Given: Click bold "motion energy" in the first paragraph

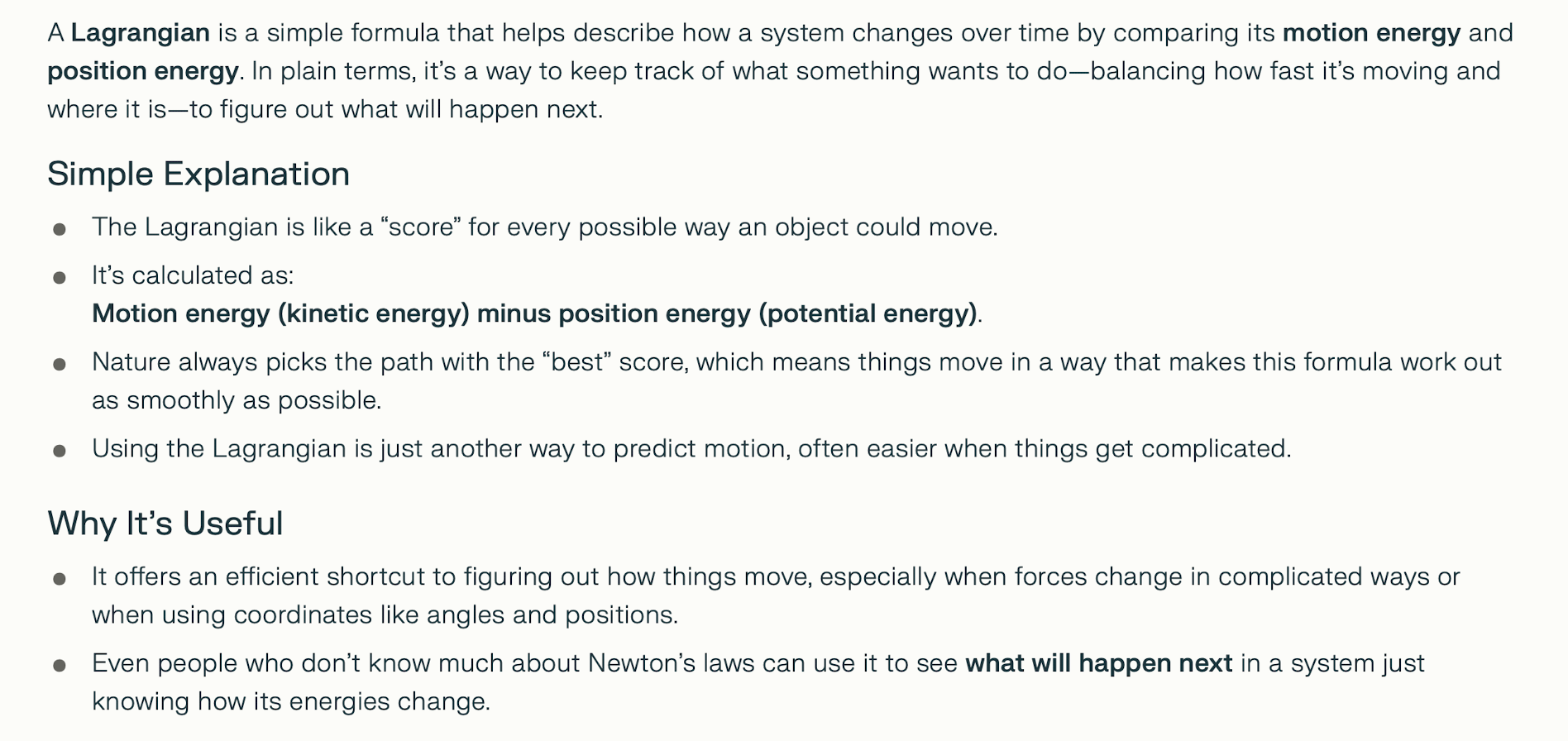Looking at the screenshot, I should (1371, 33).
